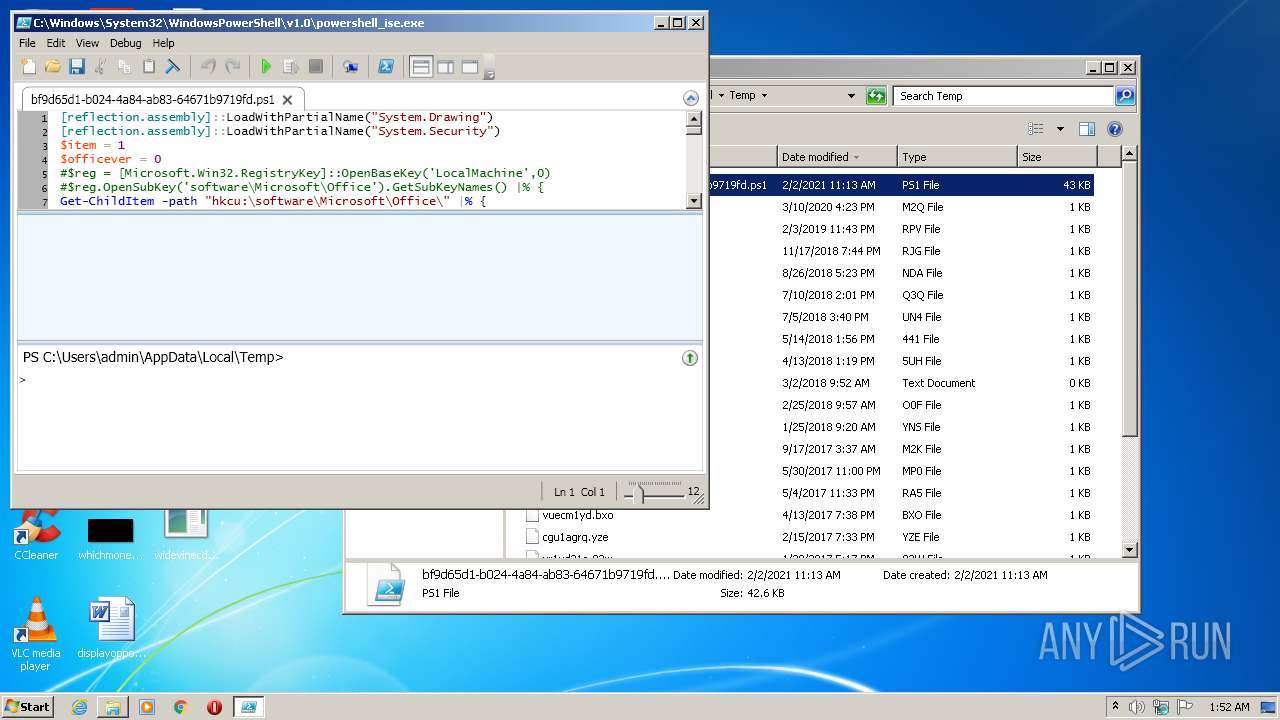The image size is (1280, 720).
Task: Click the Save script icon
Action: coord(77,67)
